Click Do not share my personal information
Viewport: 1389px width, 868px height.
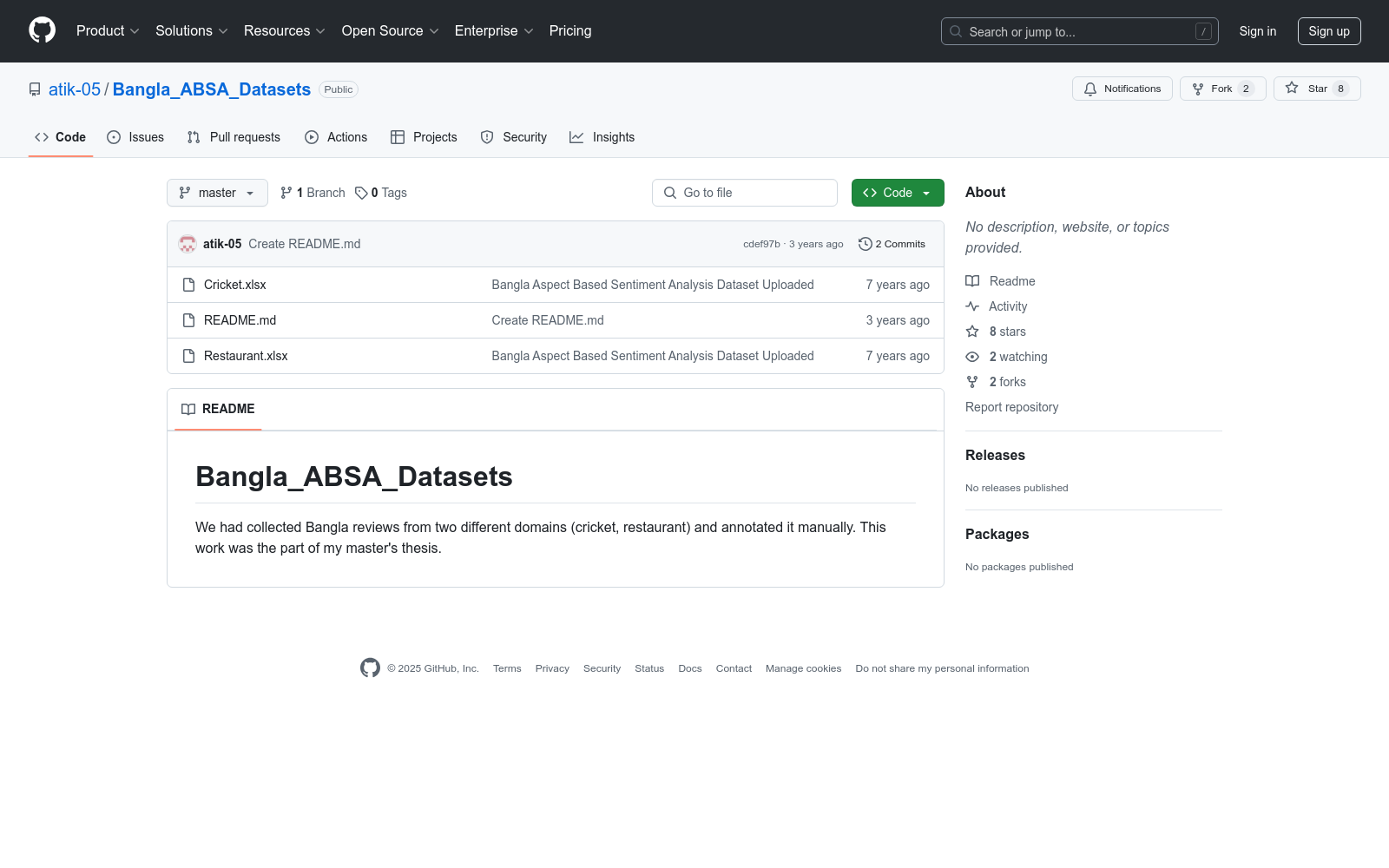[x=942, y=668]
